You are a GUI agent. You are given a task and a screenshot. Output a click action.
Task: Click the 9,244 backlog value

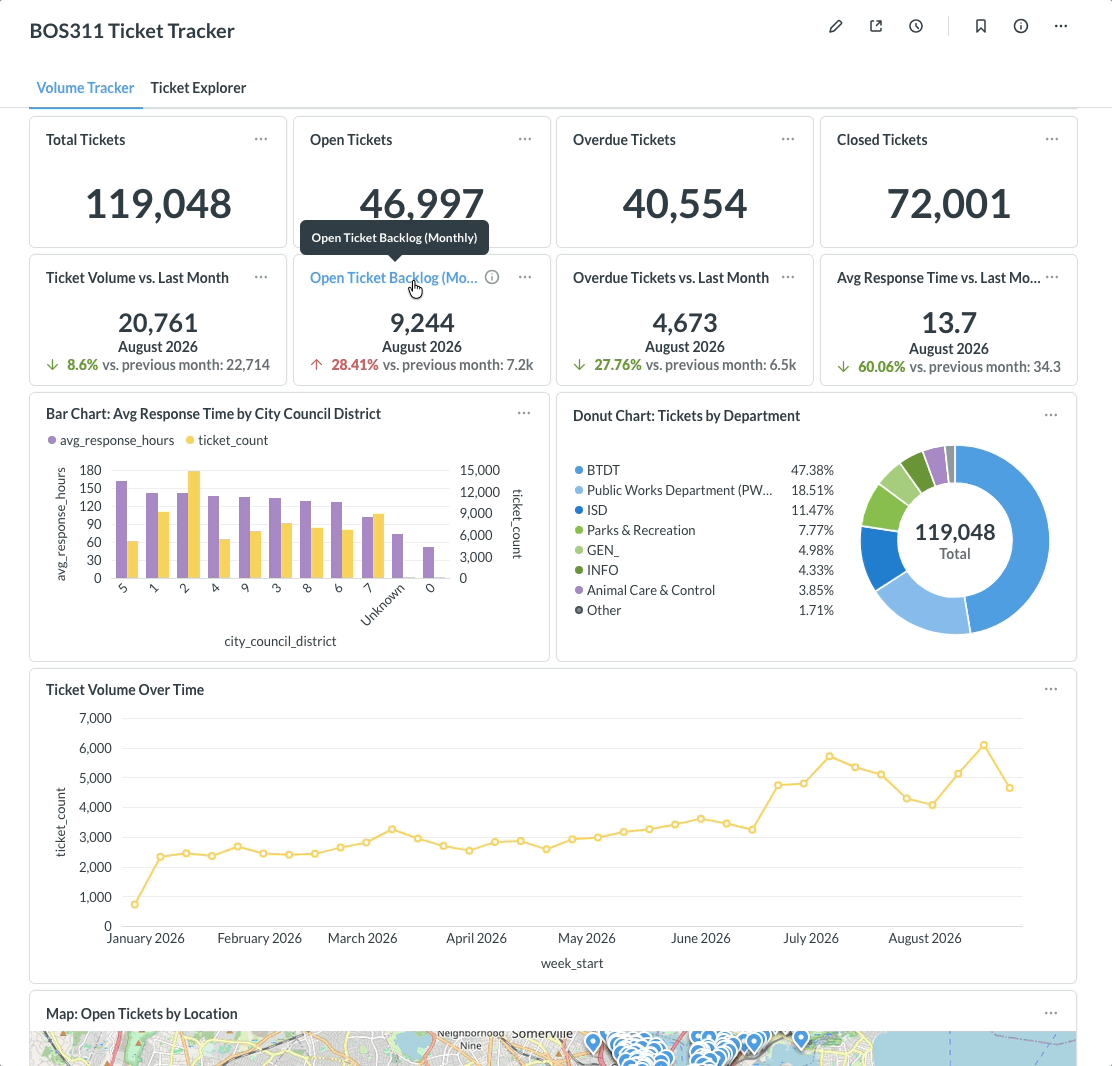coord(422,323)
